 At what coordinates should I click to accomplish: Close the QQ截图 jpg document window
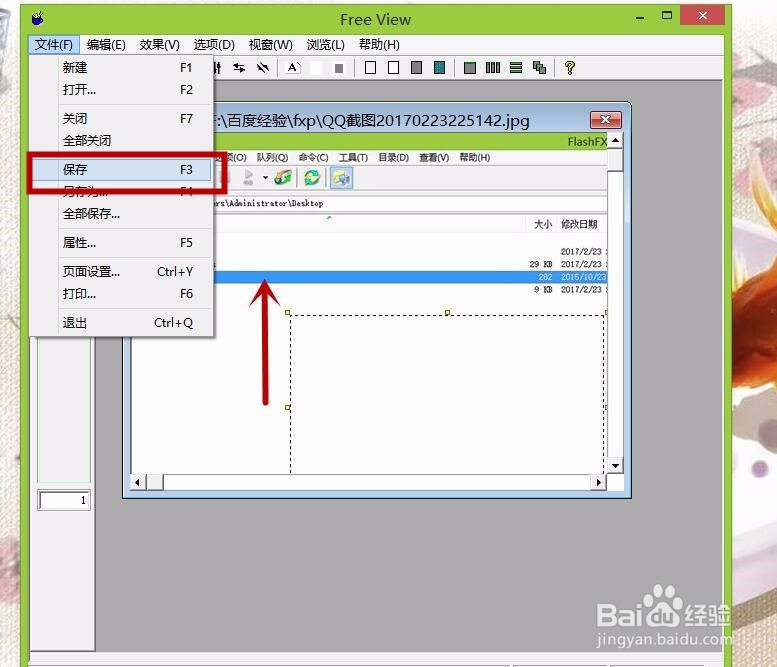coord(606,119)
